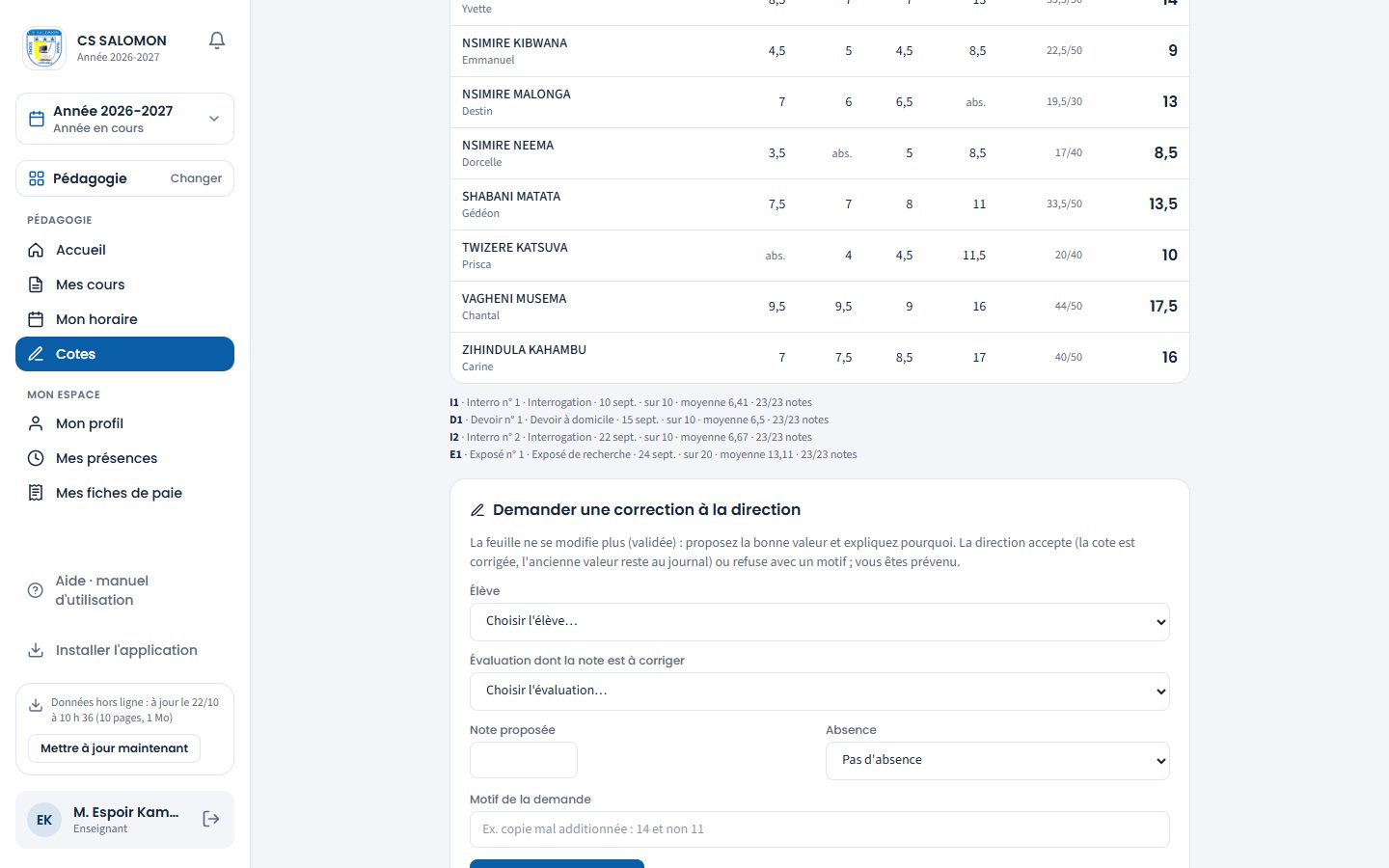Open Mon horaire page
This screenshot has height=868, width=1389.
tap(124, 319)
